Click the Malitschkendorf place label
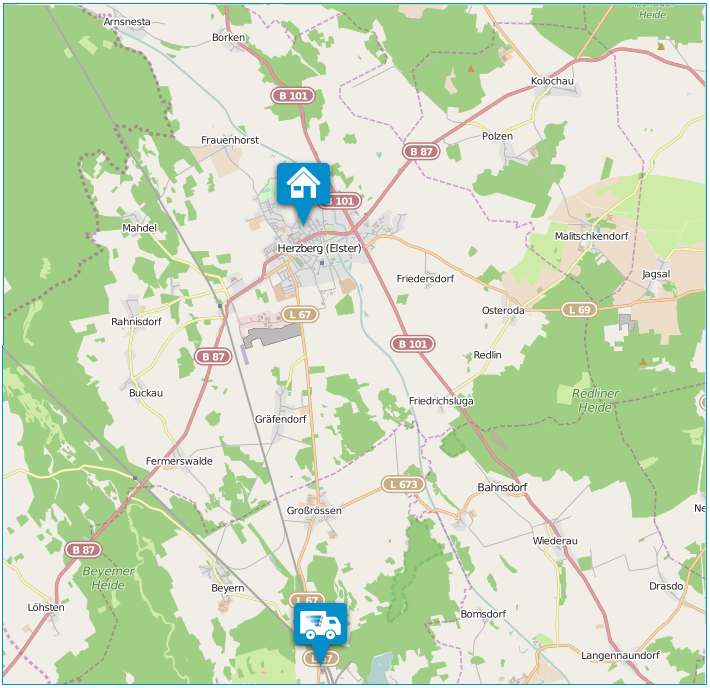 (591, 236)
